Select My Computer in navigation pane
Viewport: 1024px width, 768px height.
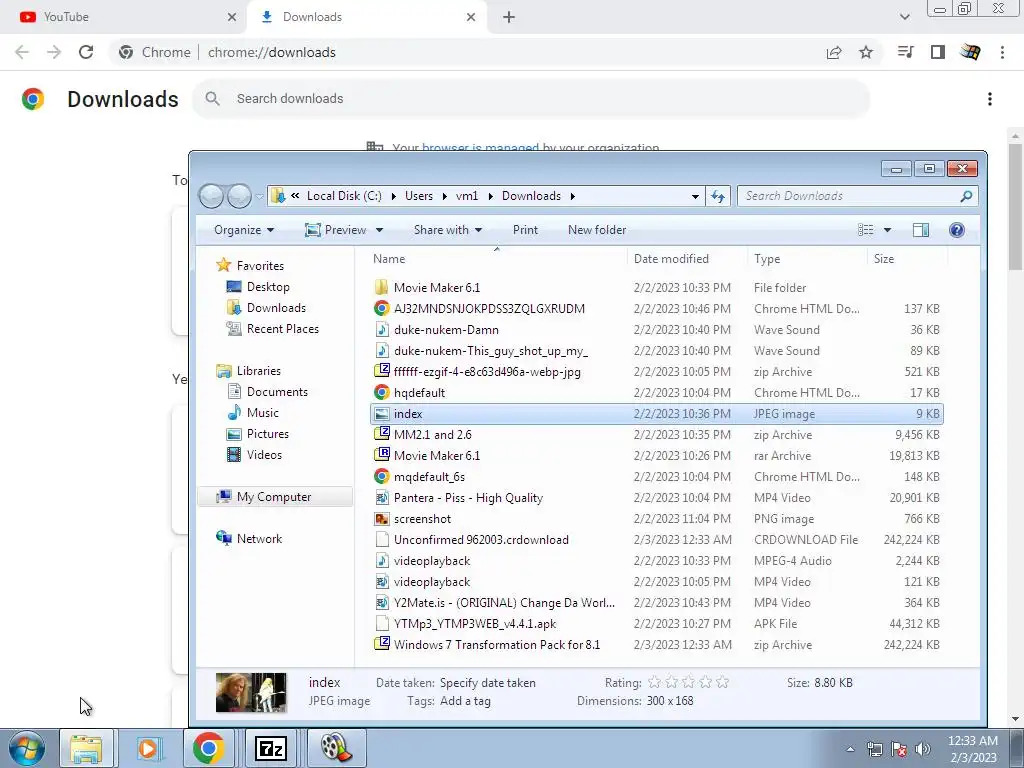(x=275, y=497)
